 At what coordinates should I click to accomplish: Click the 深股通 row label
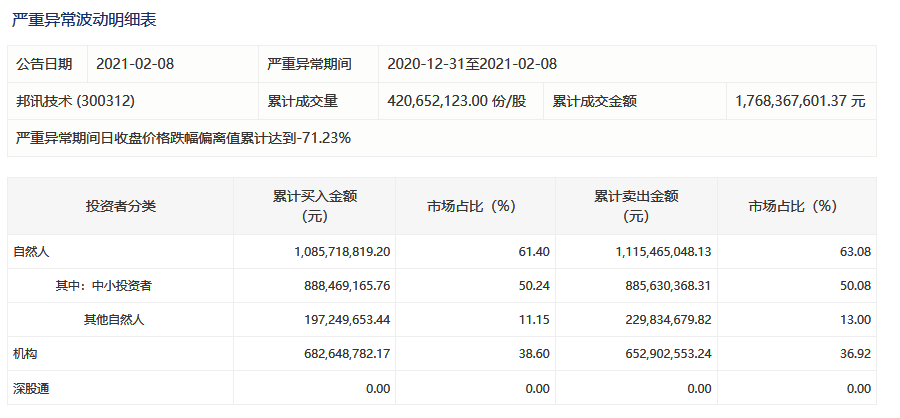tap(31, 389)
